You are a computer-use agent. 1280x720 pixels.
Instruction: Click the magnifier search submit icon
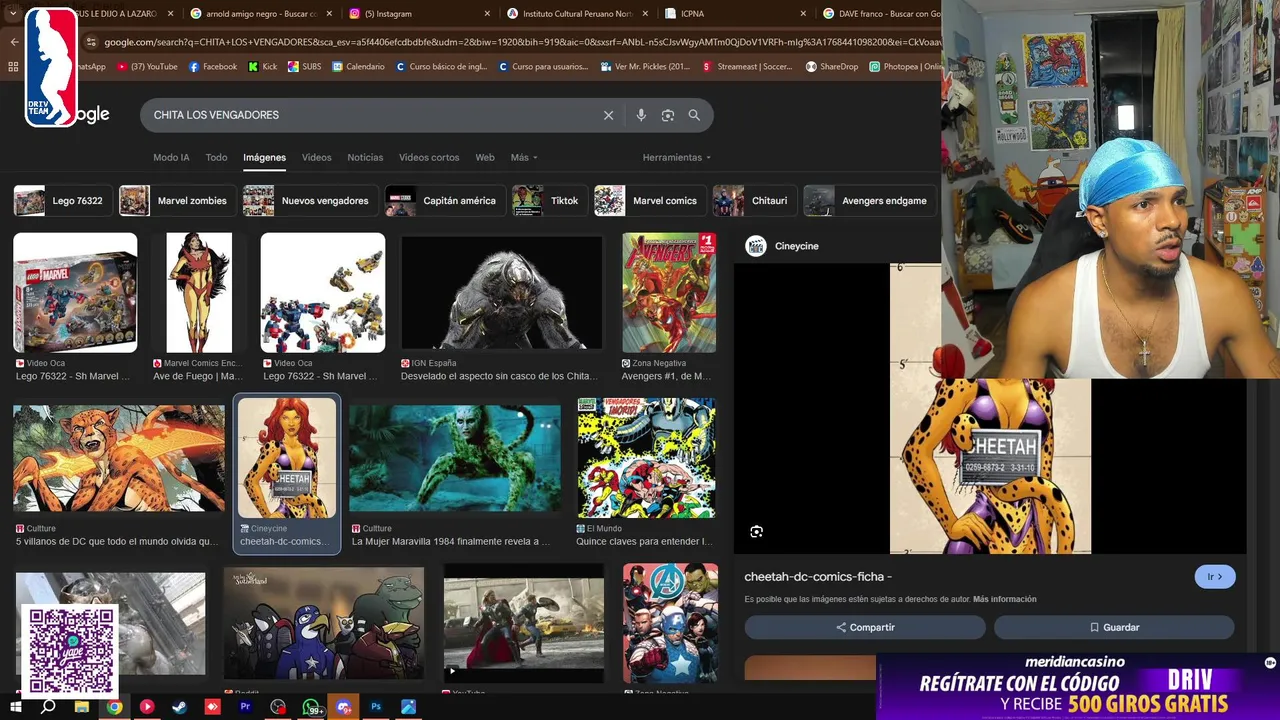click(694, 115)
